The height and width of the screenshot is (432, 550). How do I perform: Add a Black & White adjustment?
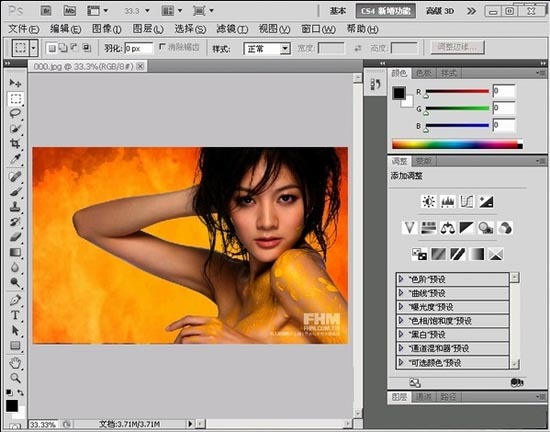click(x=467, y=228)
